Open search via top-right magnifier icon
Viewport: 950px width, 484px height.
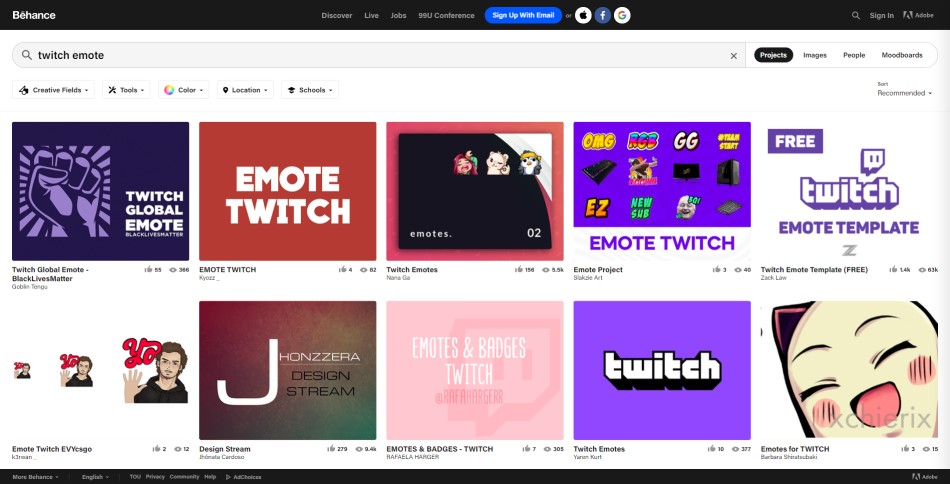(x=855, y=16)
